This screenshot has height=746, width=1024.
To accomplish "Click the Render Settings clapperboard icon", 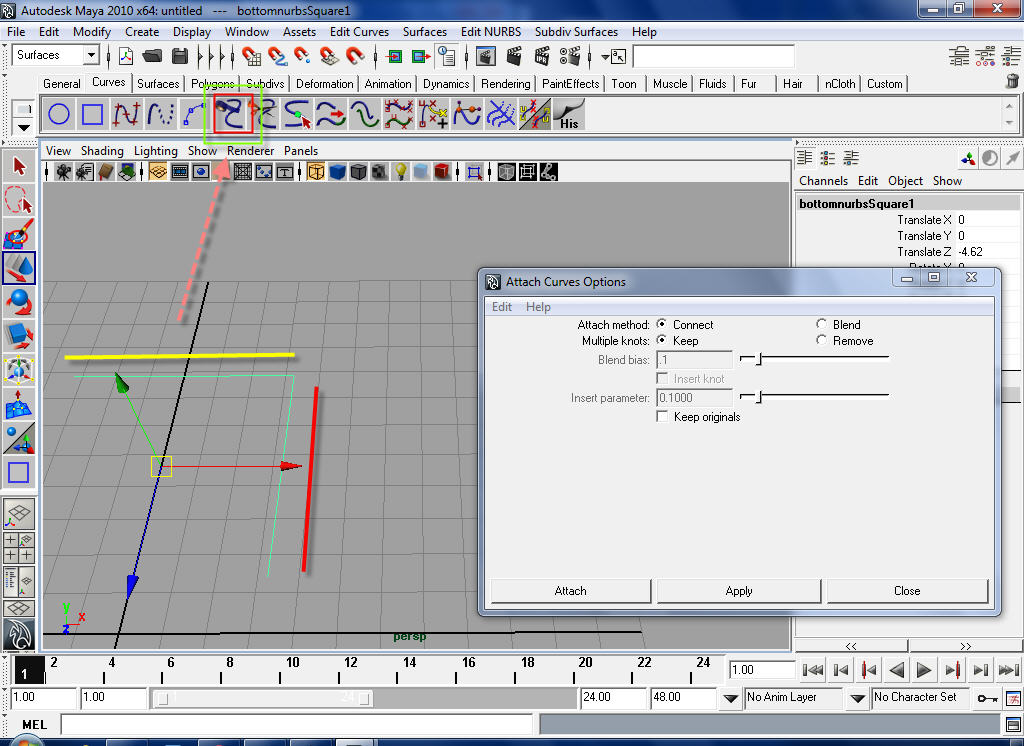I will [569, 56].
